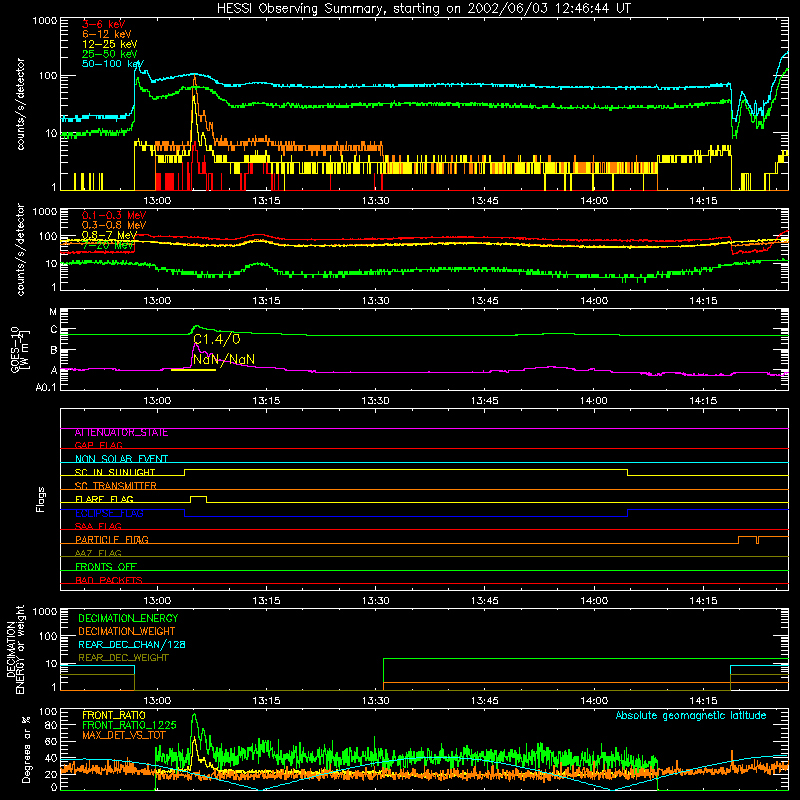Select the BAD_PACKETS flag label
800x800 pixels.
(109, 580)
